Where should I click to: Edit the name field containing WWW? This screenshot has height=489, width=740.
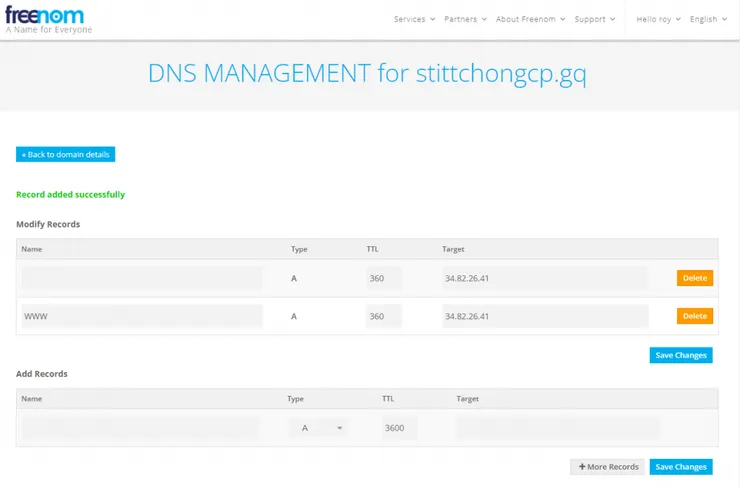pyautogui.click(x=142, y=316)
